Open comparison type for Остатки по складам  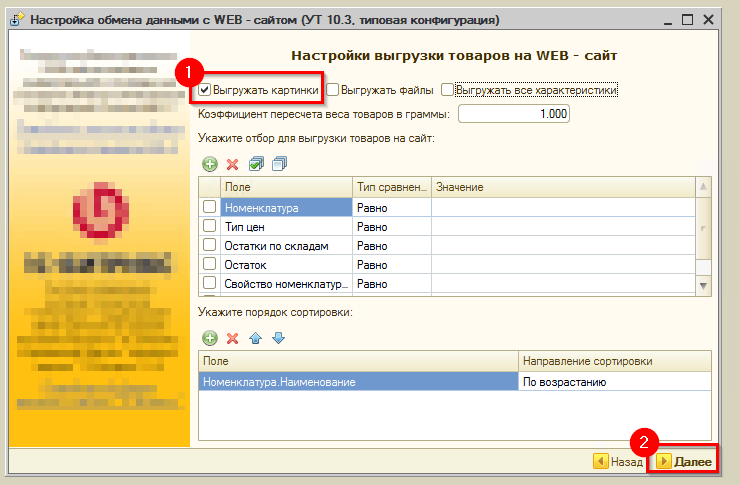pos(391,245)
